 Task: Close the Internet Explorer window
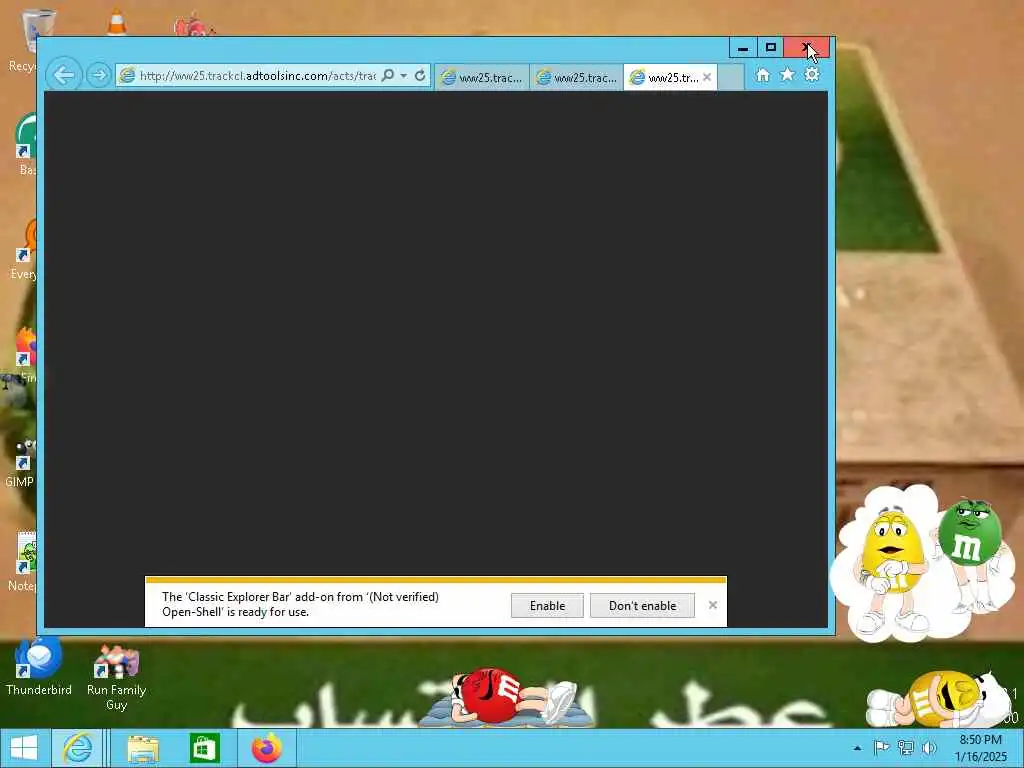[807, 48]
